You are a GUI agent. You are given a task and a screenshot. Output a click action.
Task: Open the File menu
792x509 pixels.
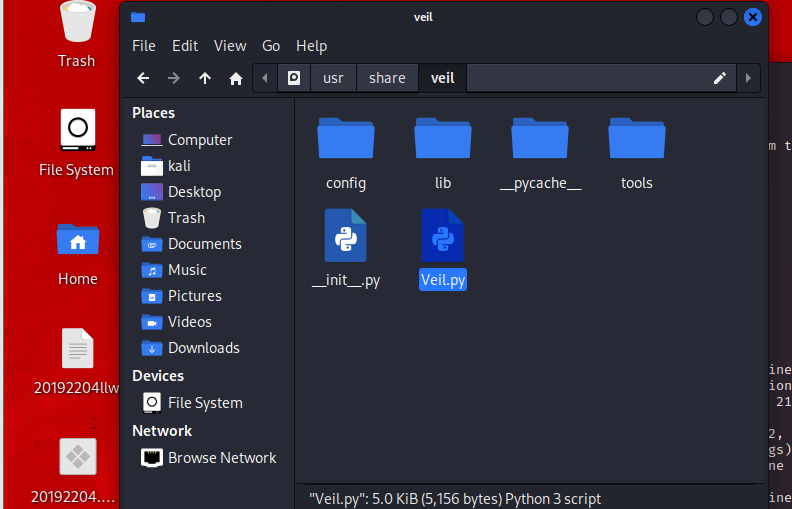[x=144, y=46]
